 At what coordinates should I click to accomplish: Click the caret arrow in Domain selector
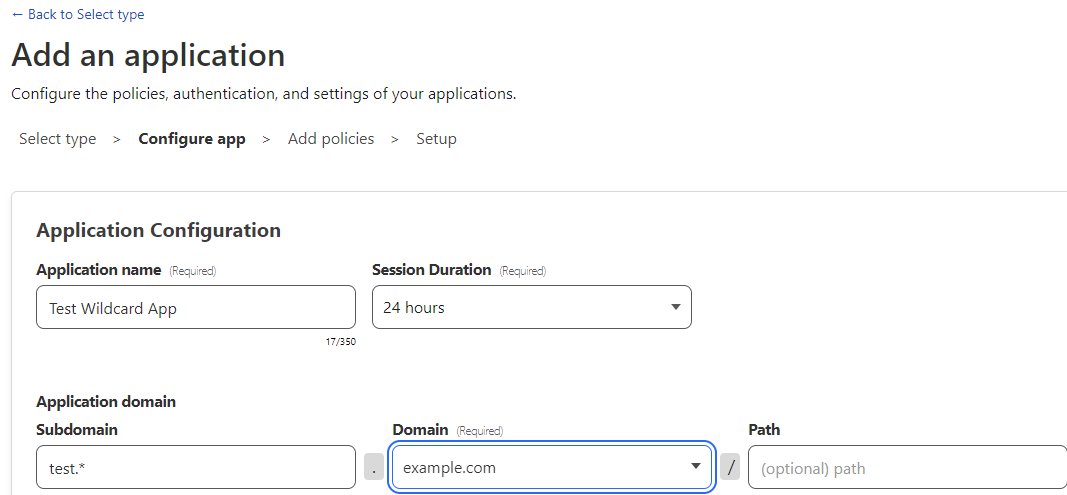click(695, 466)
